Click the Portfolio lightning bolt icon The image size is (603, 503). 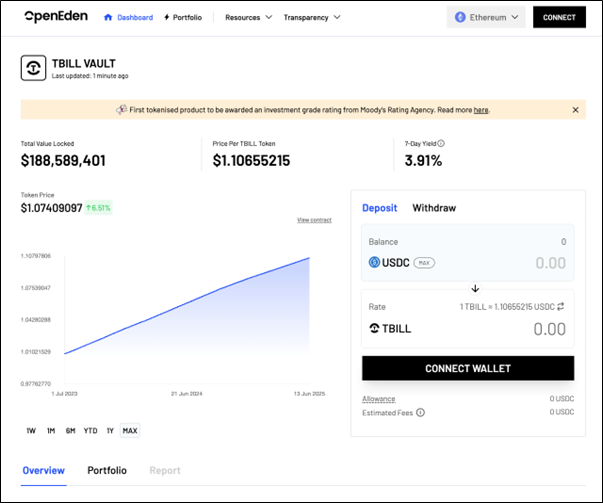coord(167,17)
